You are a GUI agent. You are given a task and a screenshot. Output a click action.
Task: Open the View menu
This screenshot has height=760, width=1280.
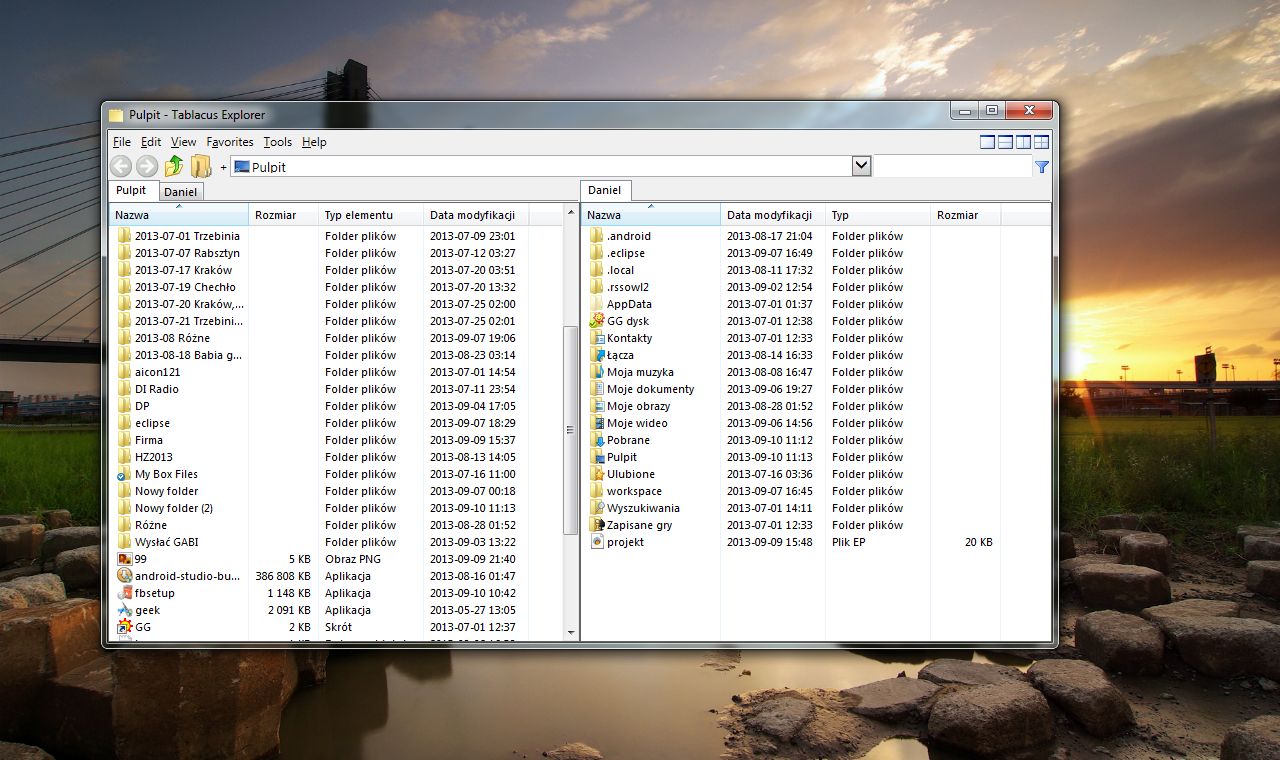point(183,142)
